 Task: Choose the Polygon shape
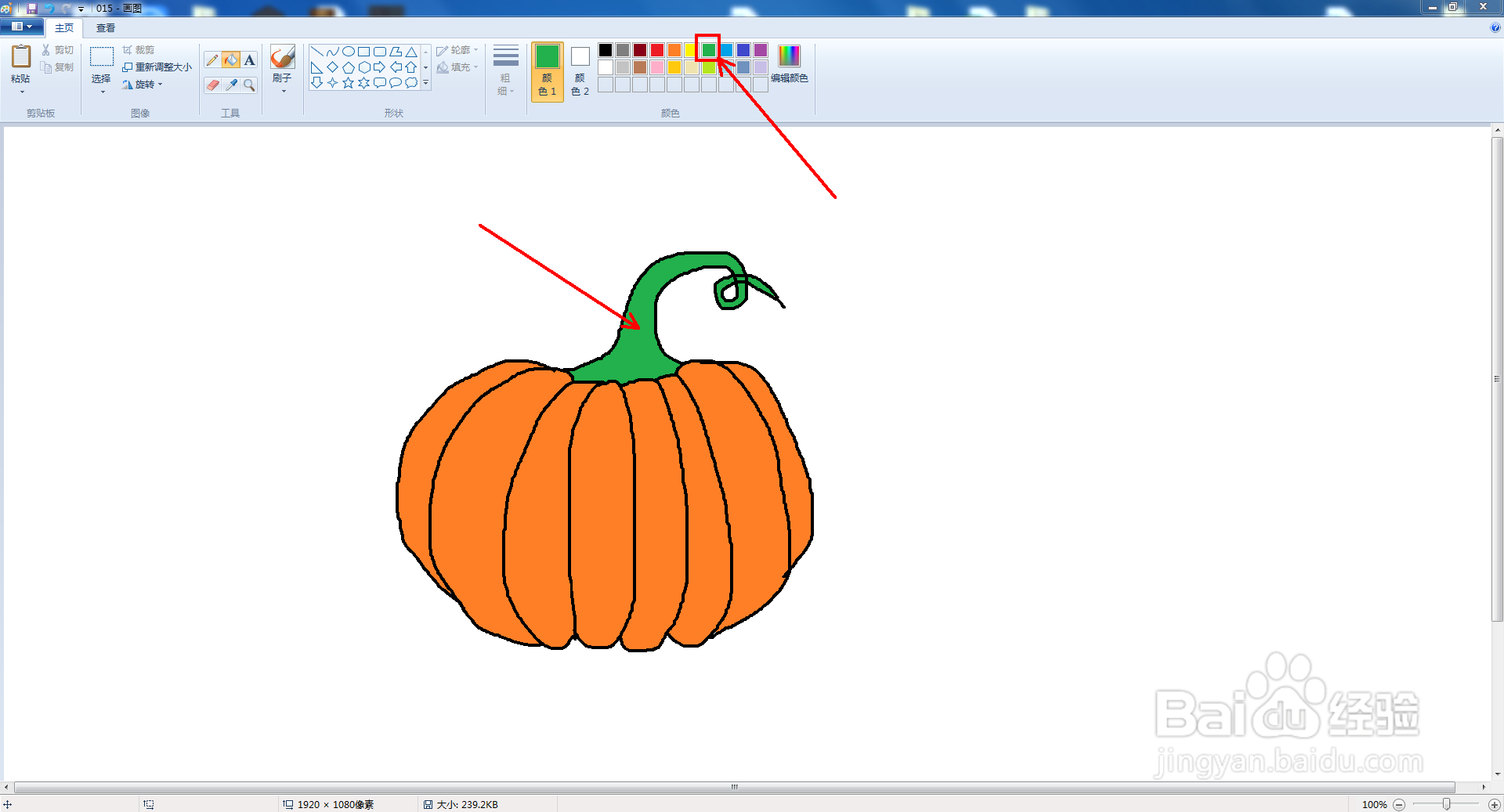click(x=396, y=52)
